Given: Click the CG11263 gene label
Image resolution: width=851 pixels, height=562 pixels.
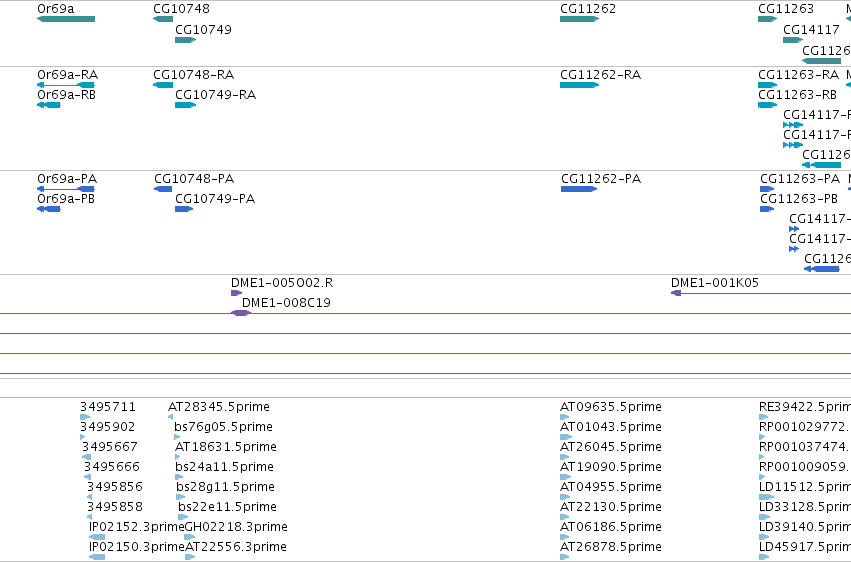Looking at the screenshot, I should (x=786, y=9).
